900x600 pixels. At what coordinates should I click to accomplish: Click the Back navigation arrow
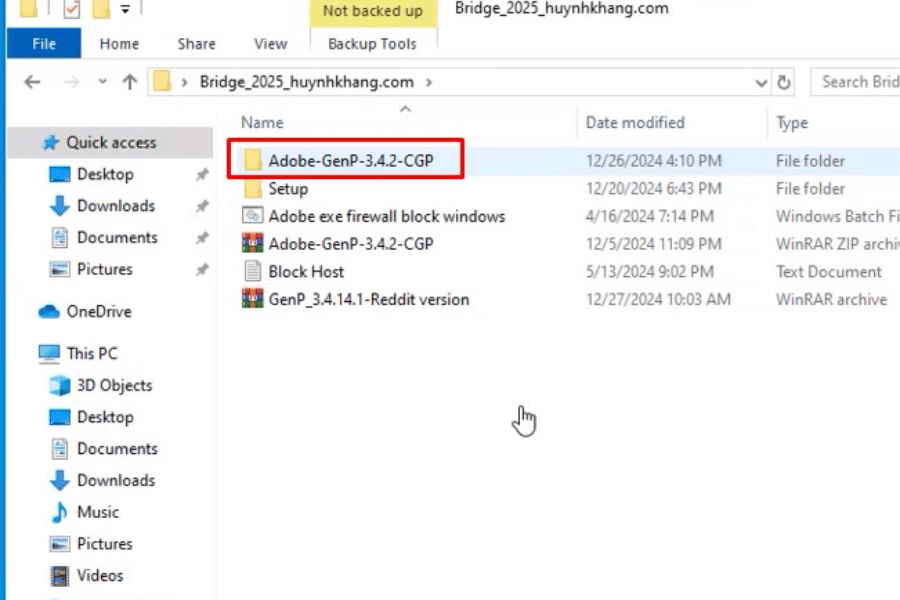click(32, 83)
